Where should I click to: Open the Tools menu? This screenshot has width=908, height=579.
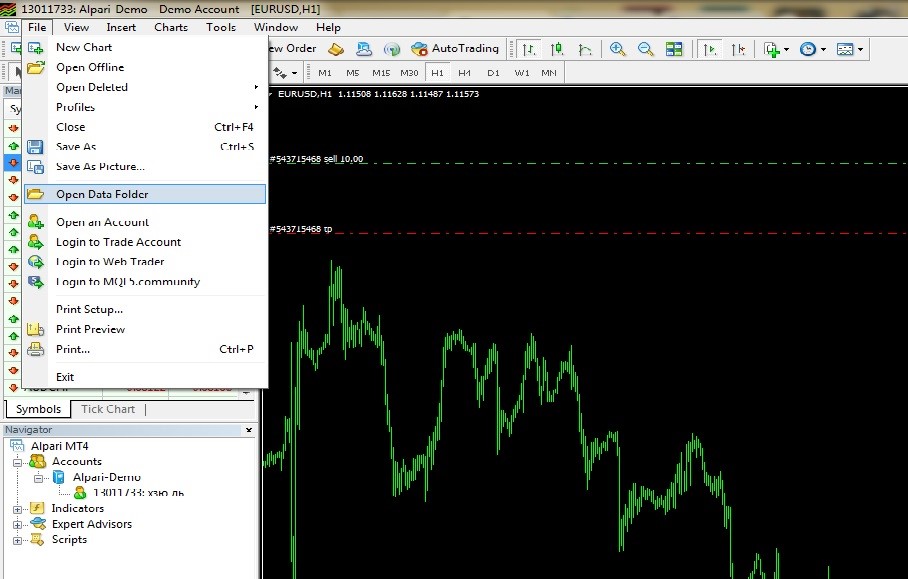(x=221, y=27)
